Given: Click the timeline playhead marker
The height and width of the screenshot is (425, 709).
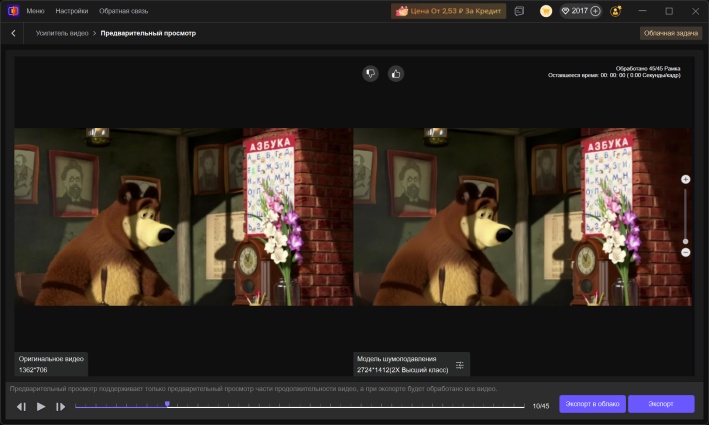Looking at the screenshot, I should [167, 404].
